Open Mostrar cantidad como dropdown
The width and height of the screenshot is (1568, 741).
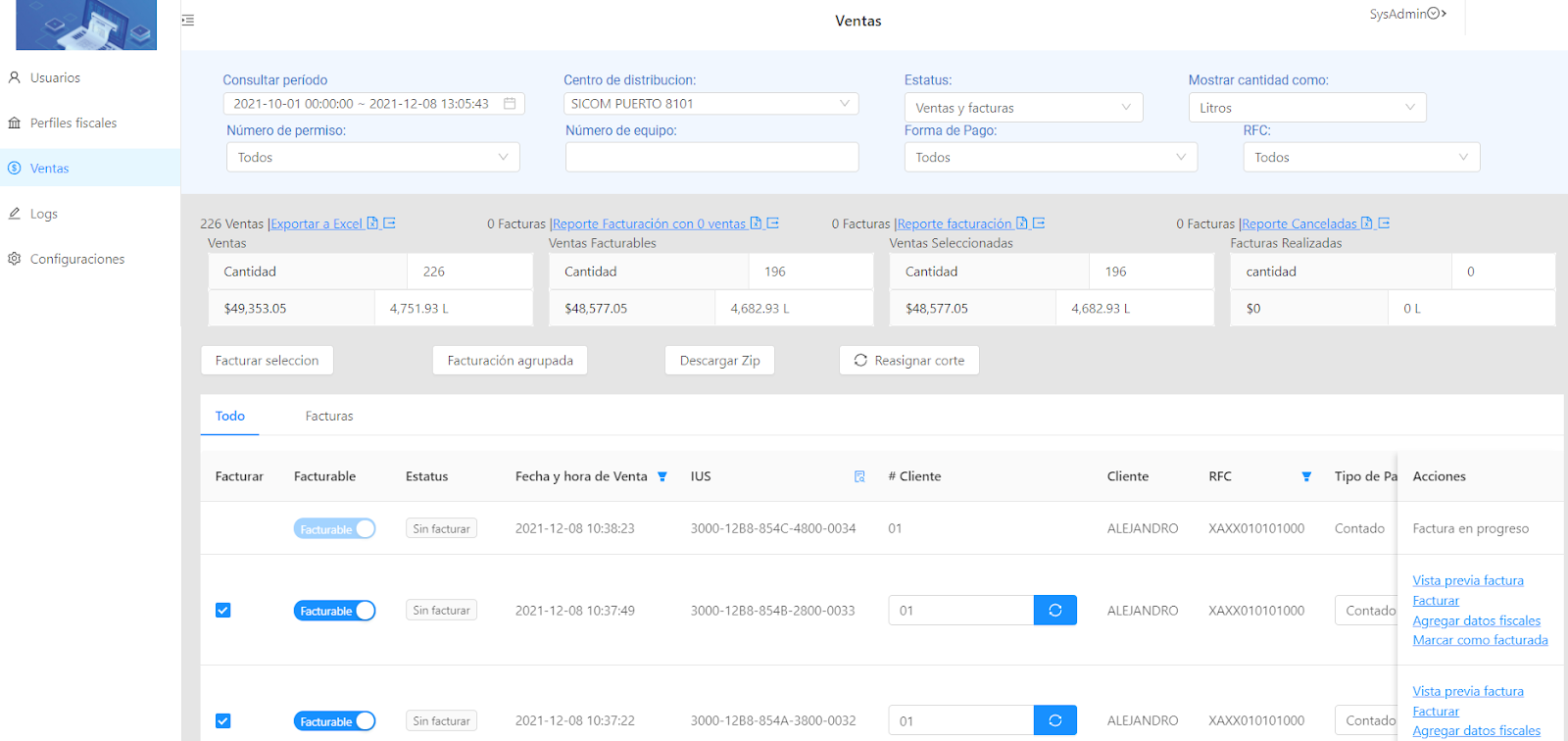[1307, 108]
